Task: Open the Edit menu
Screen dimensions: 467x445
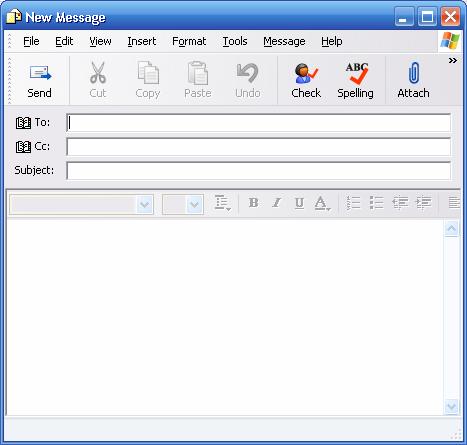Action: click(64, 41)
